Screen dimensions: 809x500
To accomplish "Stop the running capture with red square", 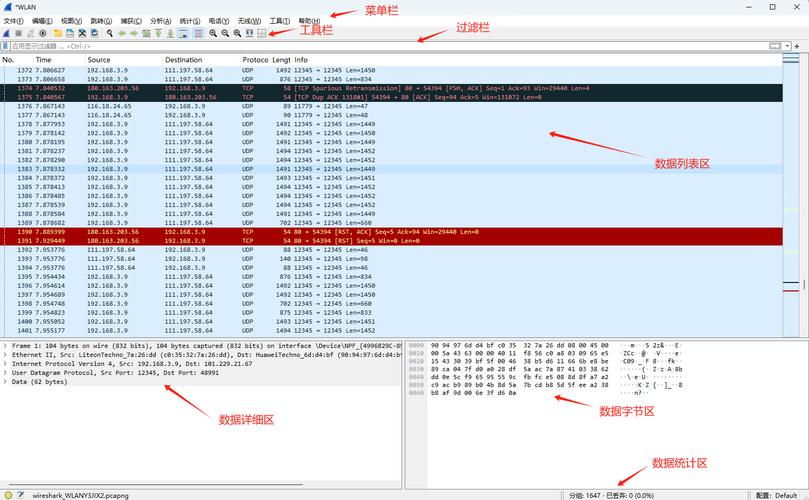I will pos(18,33).
